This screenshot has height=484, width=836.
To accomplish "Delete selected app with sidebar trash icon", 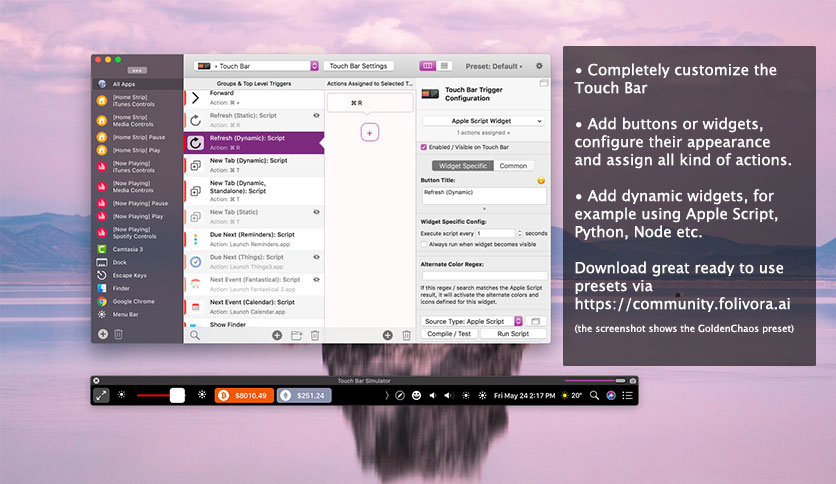I will coord(118,334).
